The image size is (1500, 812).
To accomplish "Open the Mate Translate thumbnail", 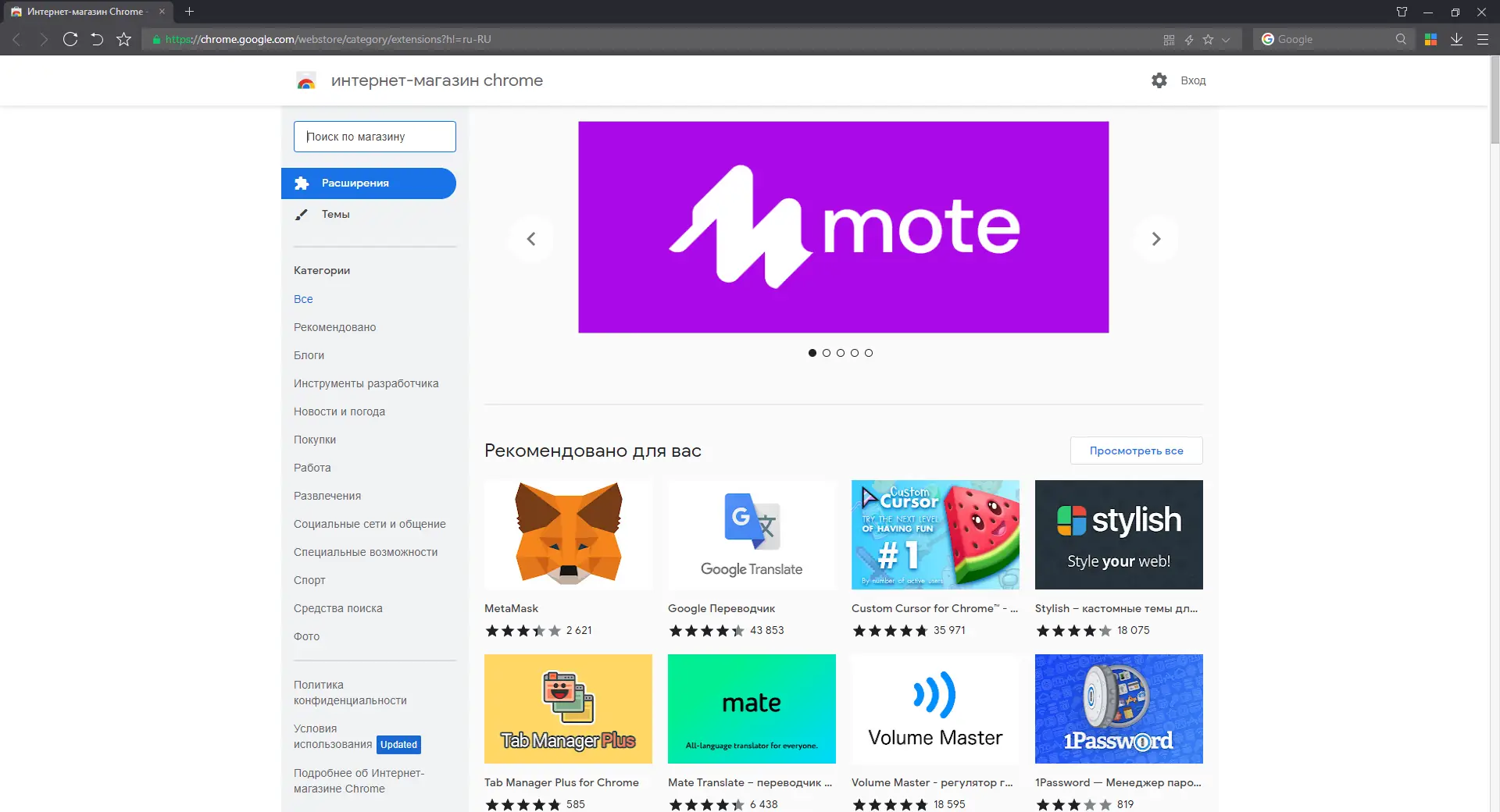I will (752, 709).
